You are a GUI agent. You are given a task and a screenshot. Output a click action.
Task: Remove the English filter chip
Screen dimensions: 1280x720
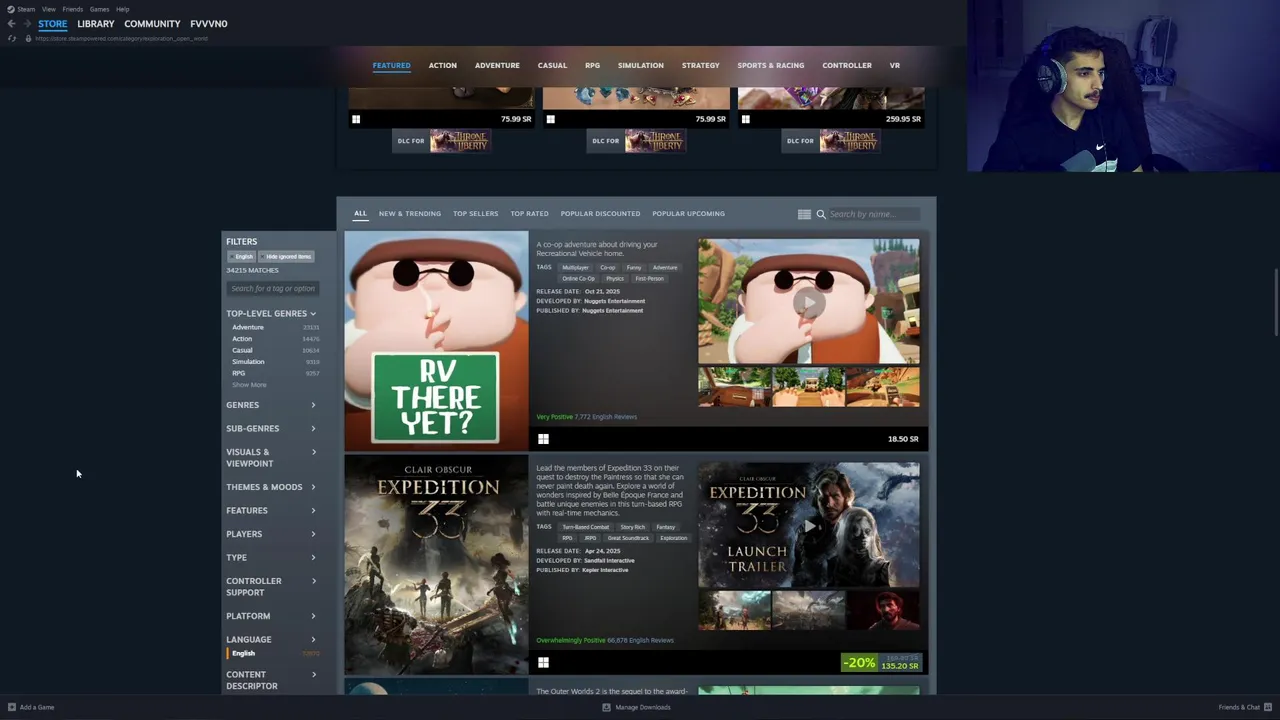coord(241,257)
